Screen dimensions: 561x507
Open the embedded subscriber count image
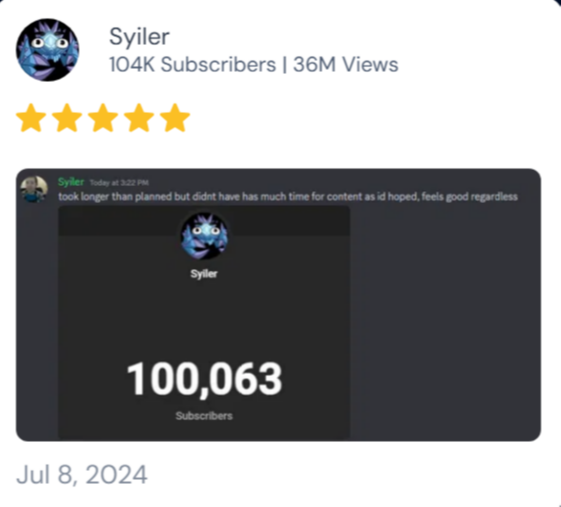(204, 322)
